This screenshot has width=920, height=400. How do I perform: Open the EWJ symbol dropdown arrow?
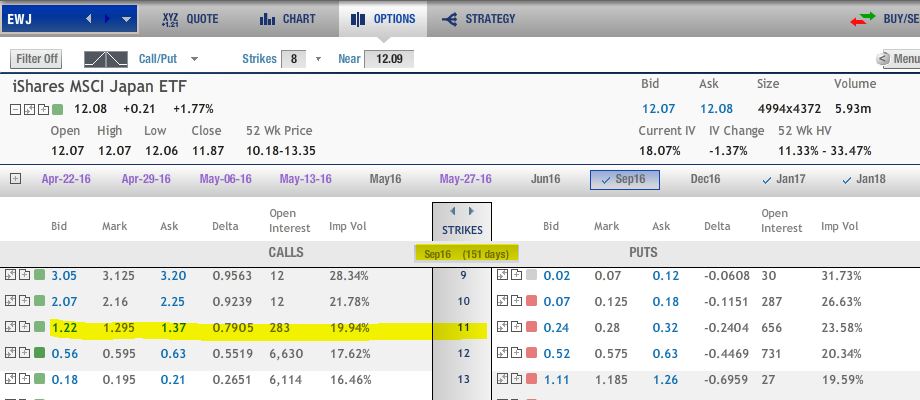[x=126, y=19]
